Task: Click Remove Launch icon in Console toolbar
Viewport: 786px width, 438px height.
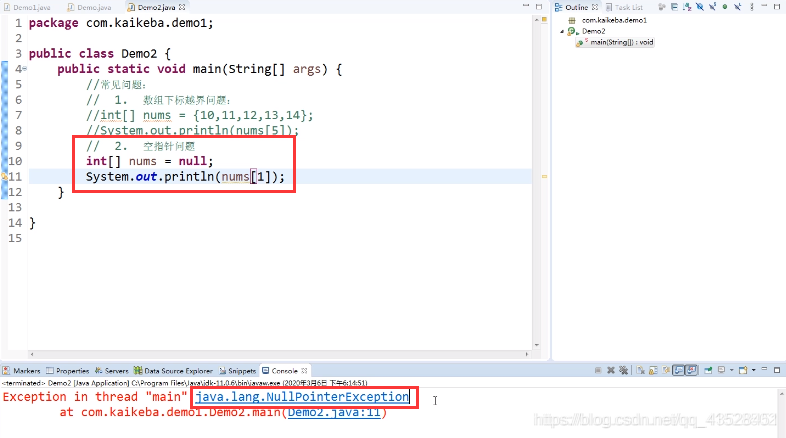Action: point(611,370)
